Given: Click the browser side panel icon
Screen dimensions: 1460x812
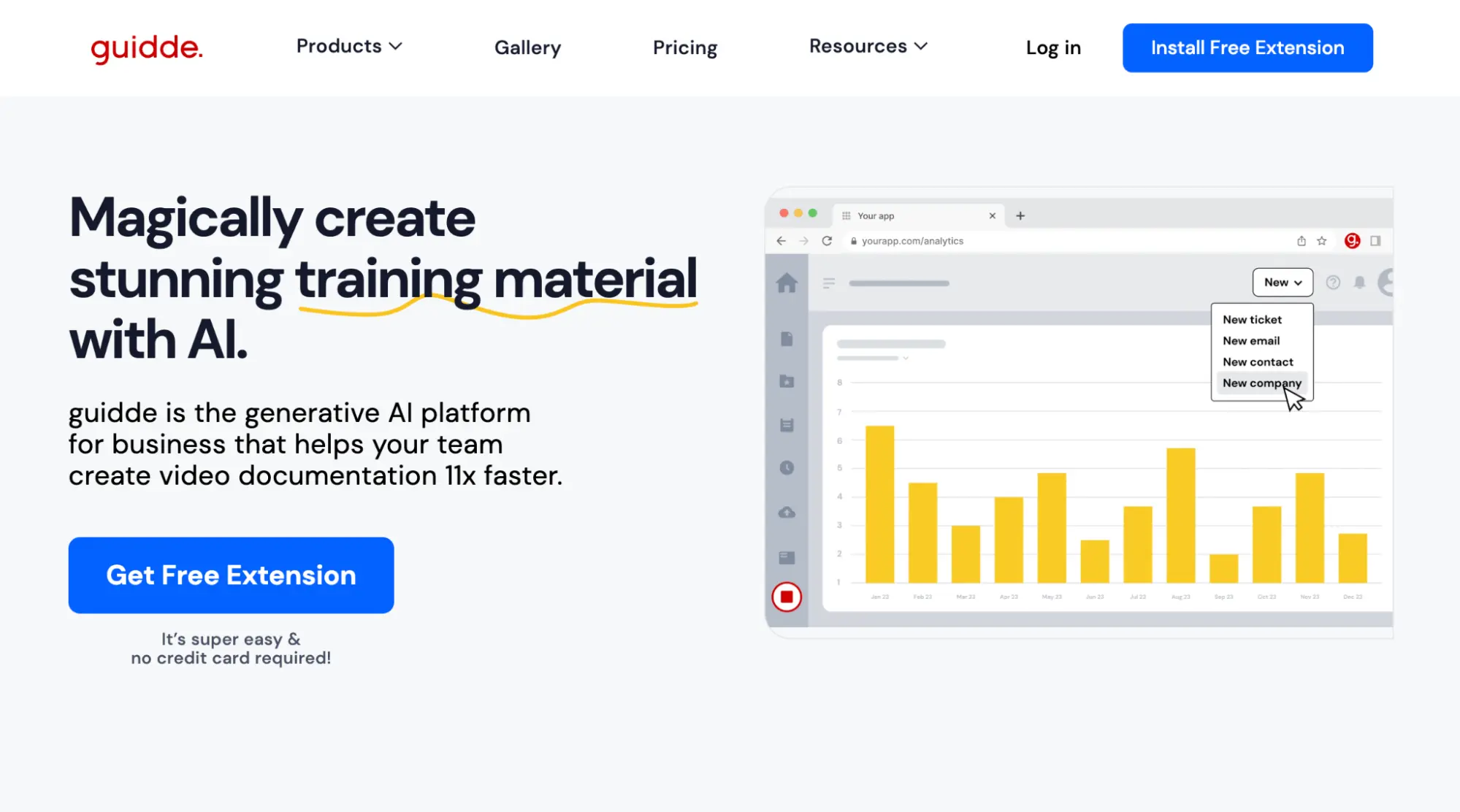Looking at the screenshot, I should click(1375, 241).
